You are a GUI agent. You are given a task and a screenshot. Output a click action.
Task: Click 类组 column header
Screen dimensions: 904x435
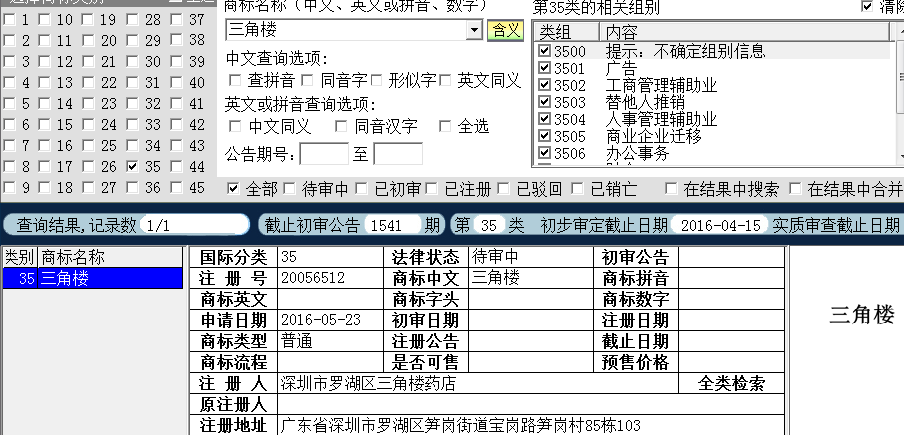tap(566, 32)
